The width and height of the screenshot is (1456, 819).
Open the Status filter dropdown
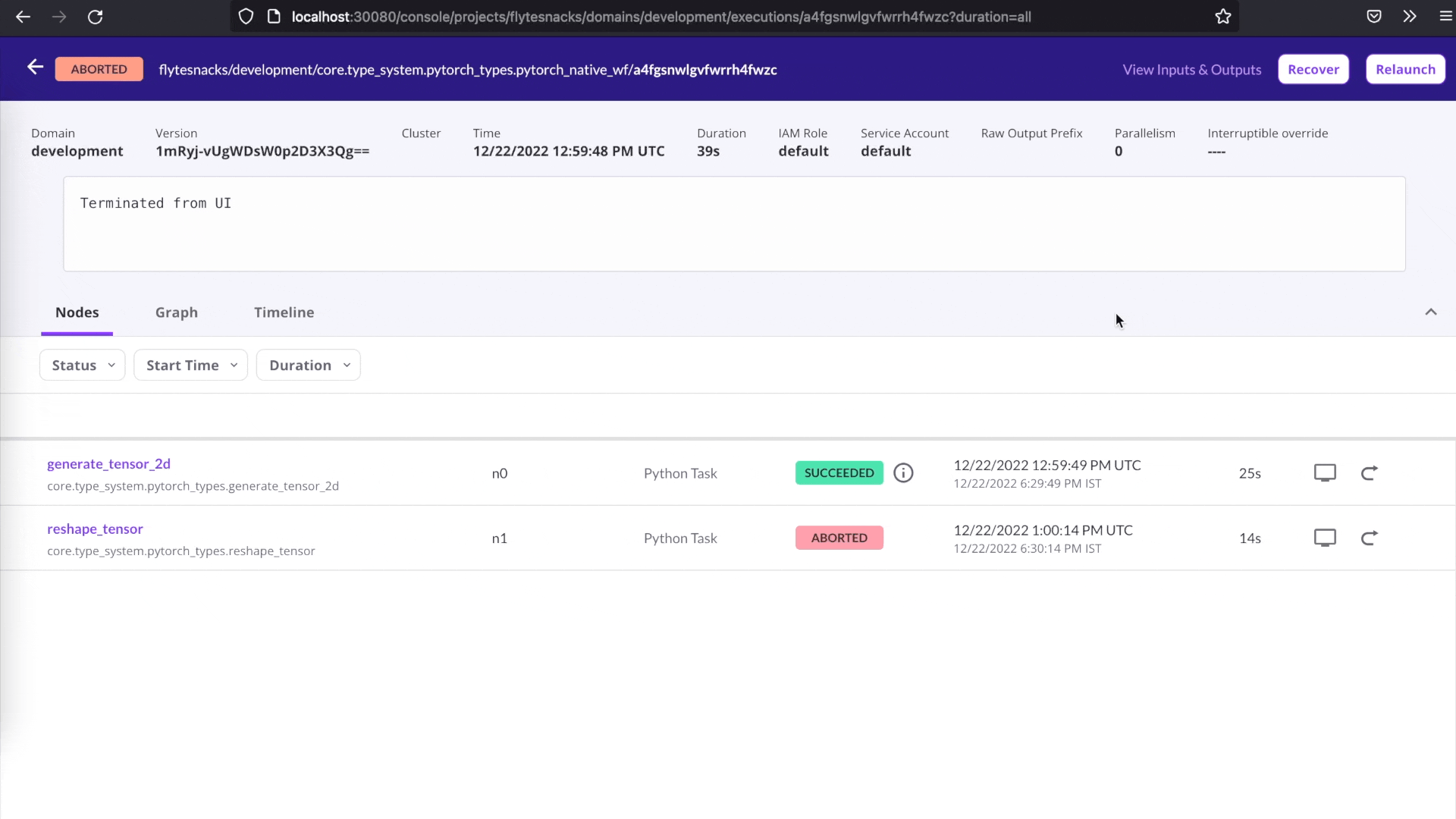point(81,365)
